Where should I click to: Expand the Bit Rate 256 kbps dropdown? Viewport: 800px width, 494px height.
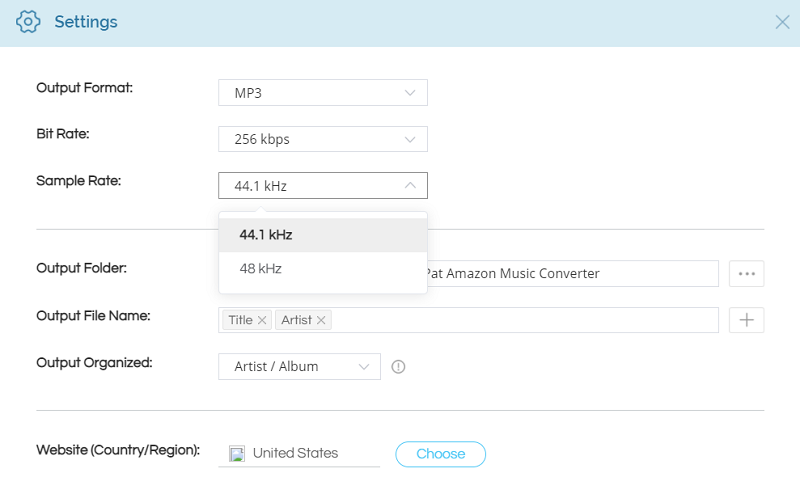point(323,139)
